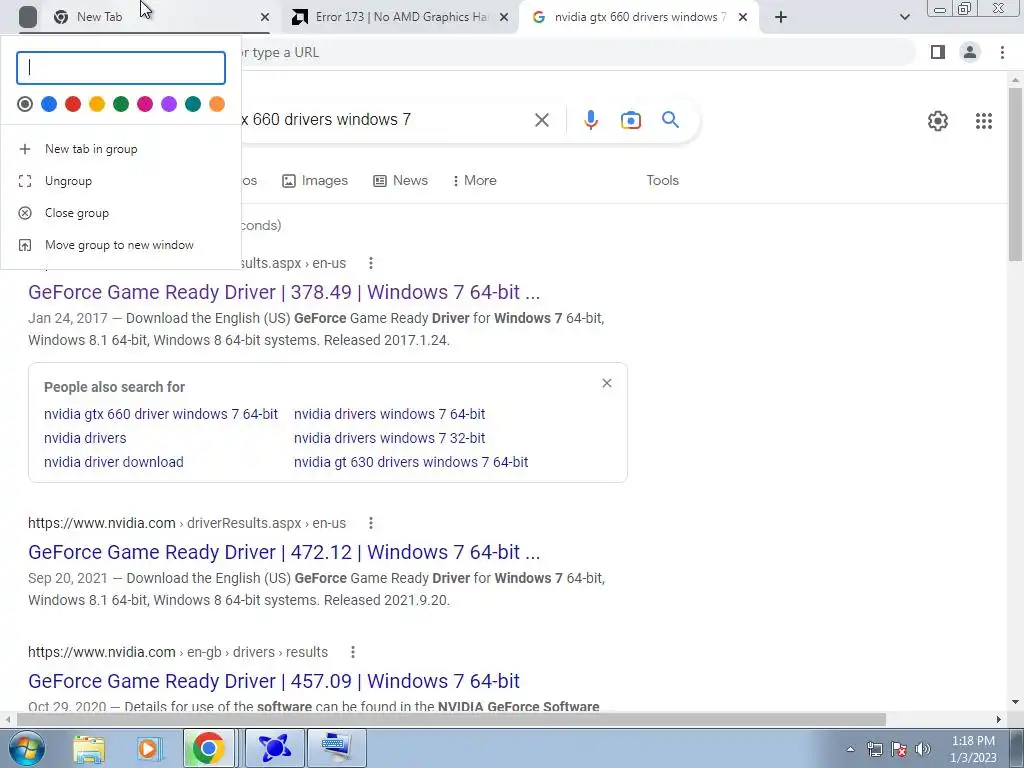This screenshot has width=1024, height=768.
Task: Open a new tab with plus button
Action: point(780,17)
